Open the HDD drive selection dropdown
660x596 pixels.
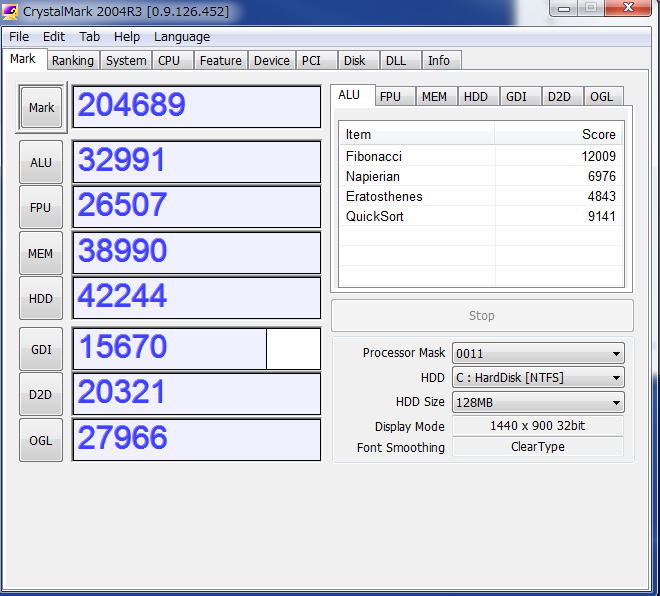(538, 378)
